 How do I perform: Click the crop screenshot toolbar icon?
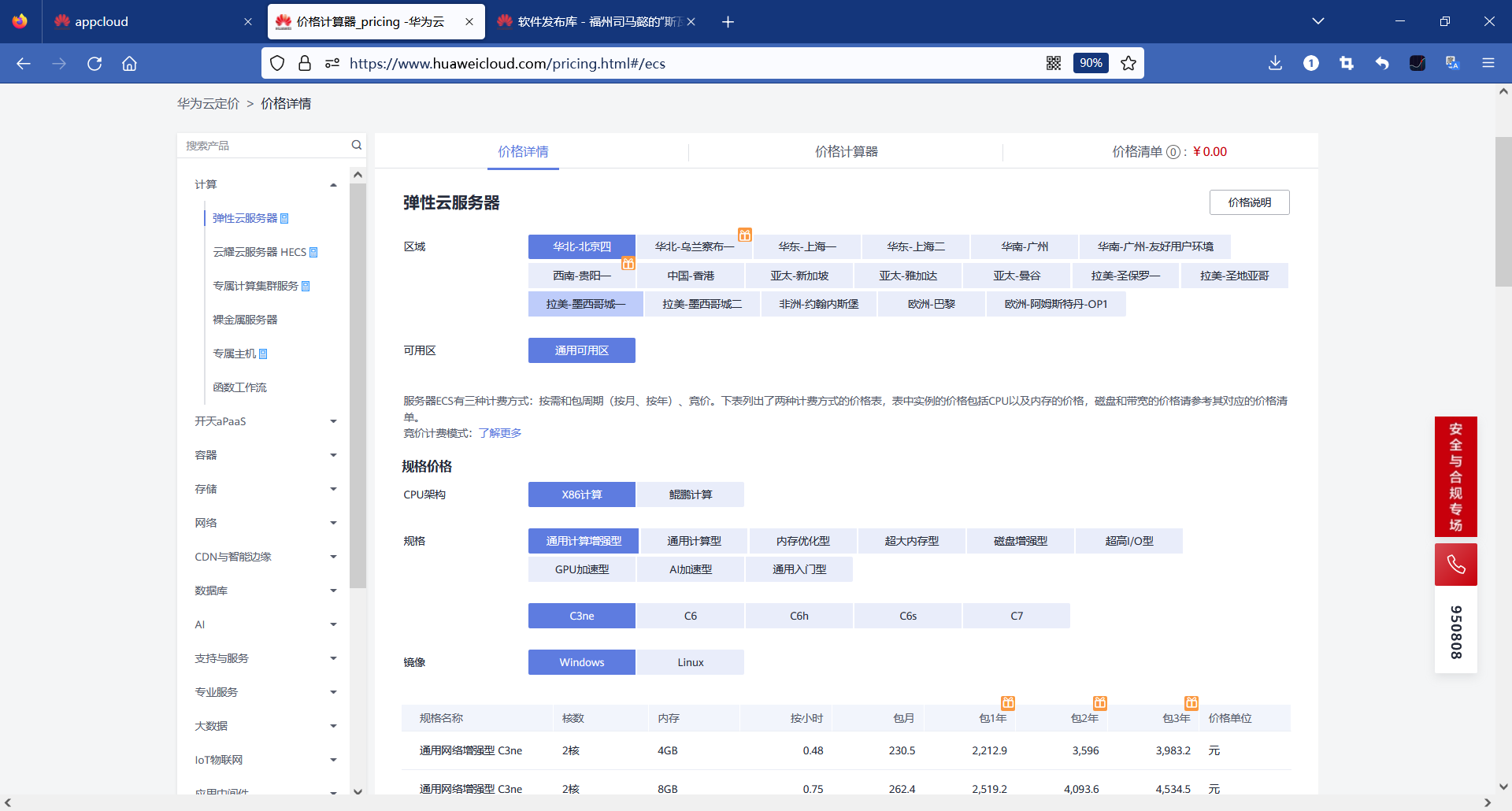pyautogui.click(x=1347, y=63)
